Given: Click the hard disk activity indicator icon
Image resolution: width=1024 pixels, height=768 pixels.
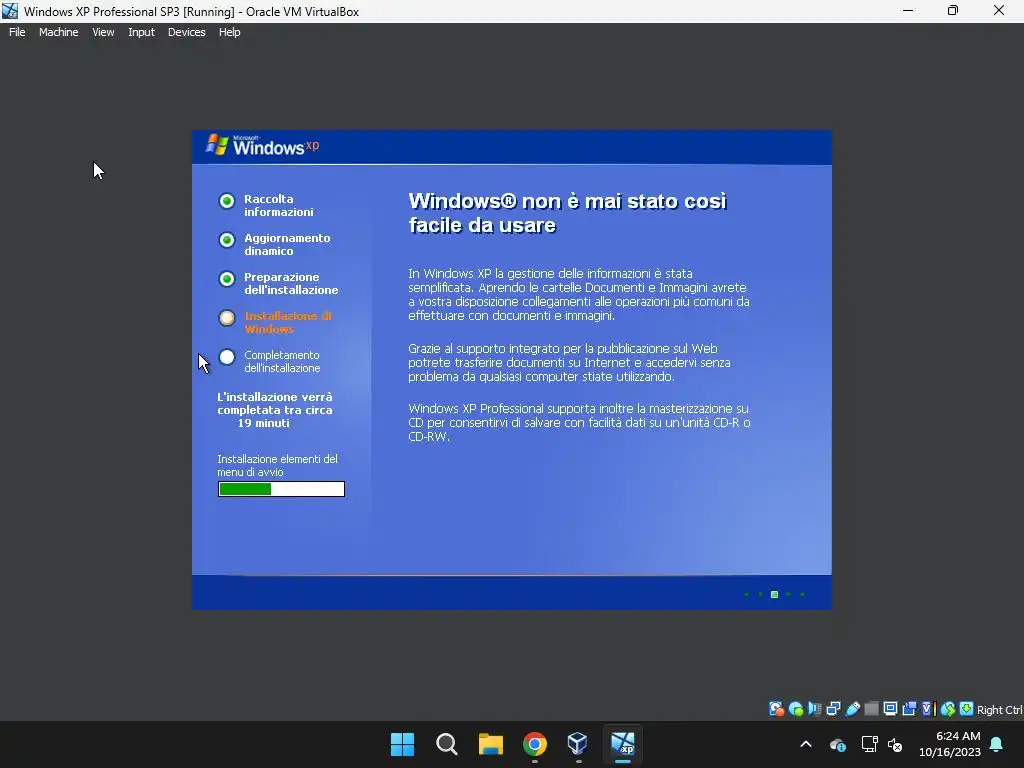Looking at the screenshot, I should coord(776,709).
